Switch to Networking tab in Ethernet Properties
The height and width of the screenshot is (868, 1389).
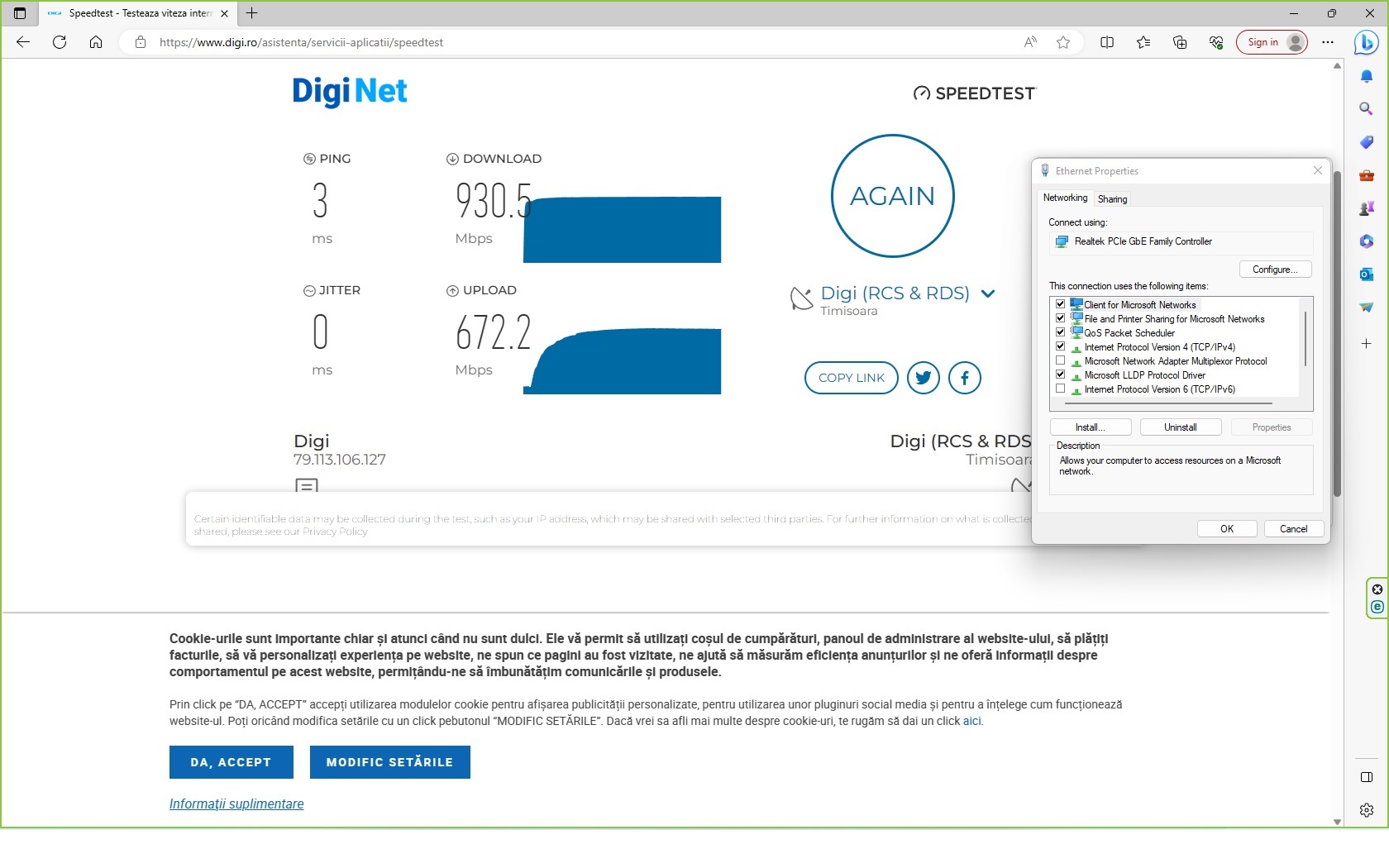point(1065,198)
